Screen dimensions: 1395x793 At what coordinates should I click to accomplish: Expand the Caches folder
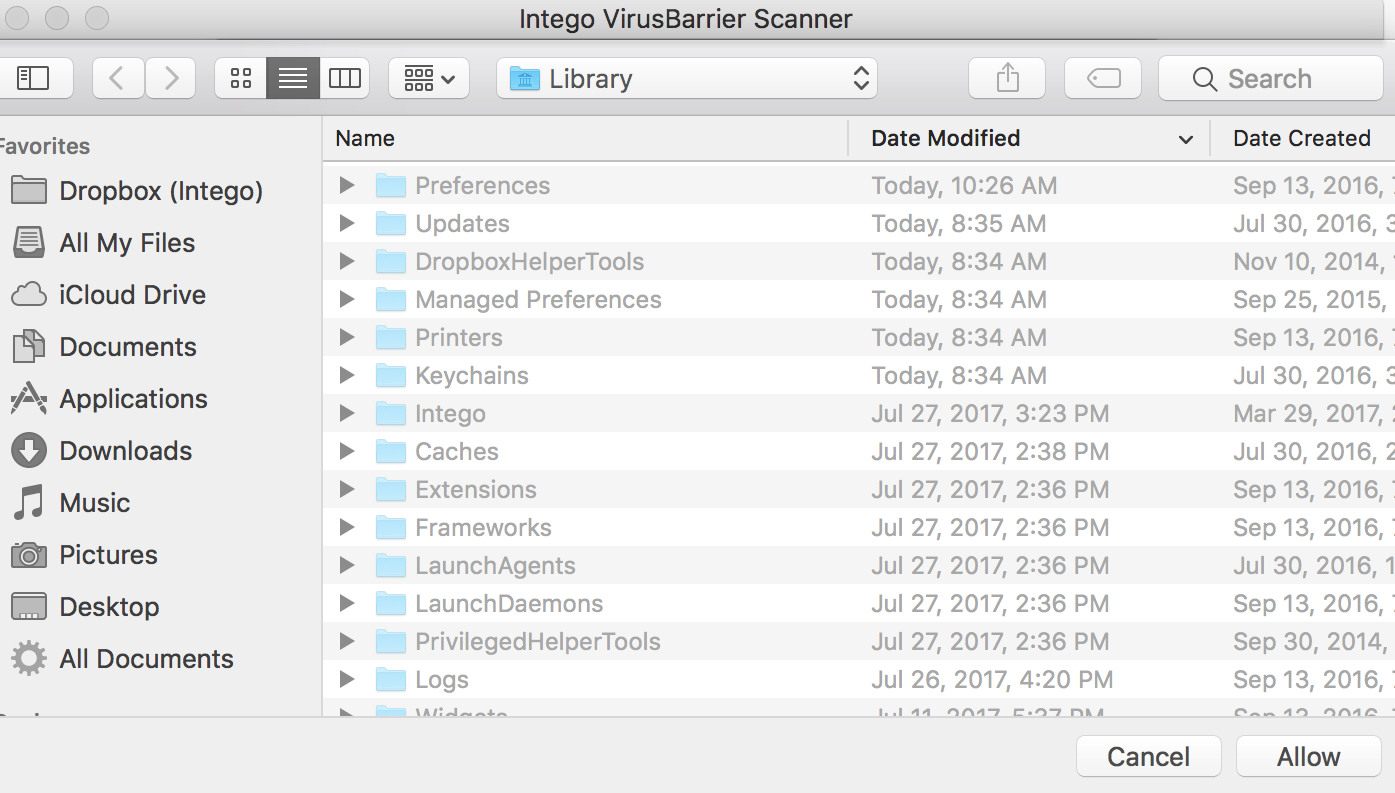click(x=347, y=451)
